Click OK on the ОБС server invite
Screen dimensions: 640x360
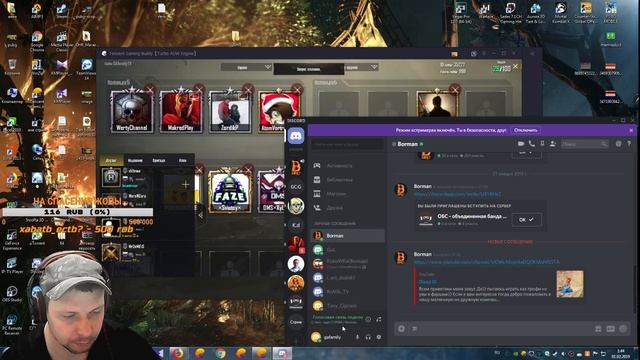point(526,220)
